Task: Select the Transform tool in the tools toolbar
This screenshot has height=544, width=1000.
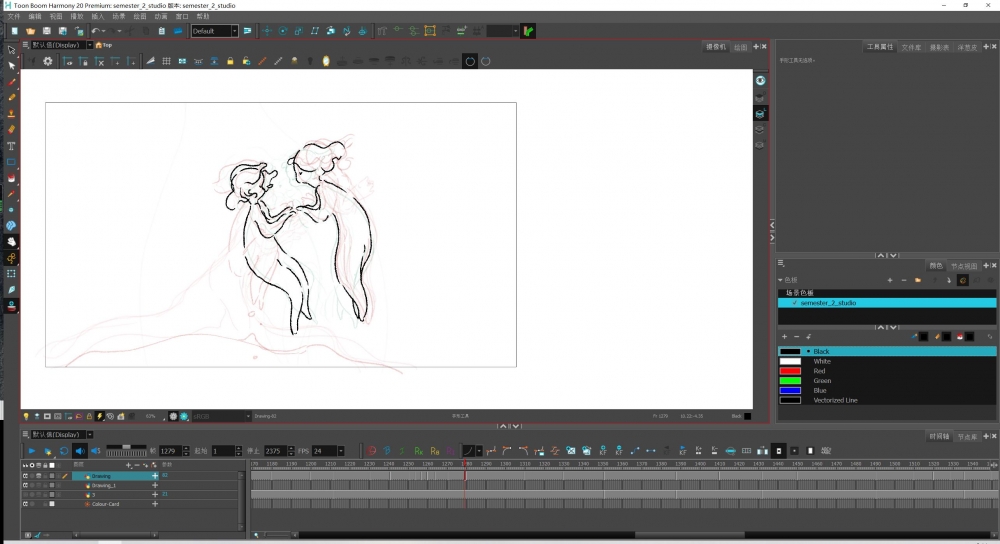Action: click(x=11, y=50)
